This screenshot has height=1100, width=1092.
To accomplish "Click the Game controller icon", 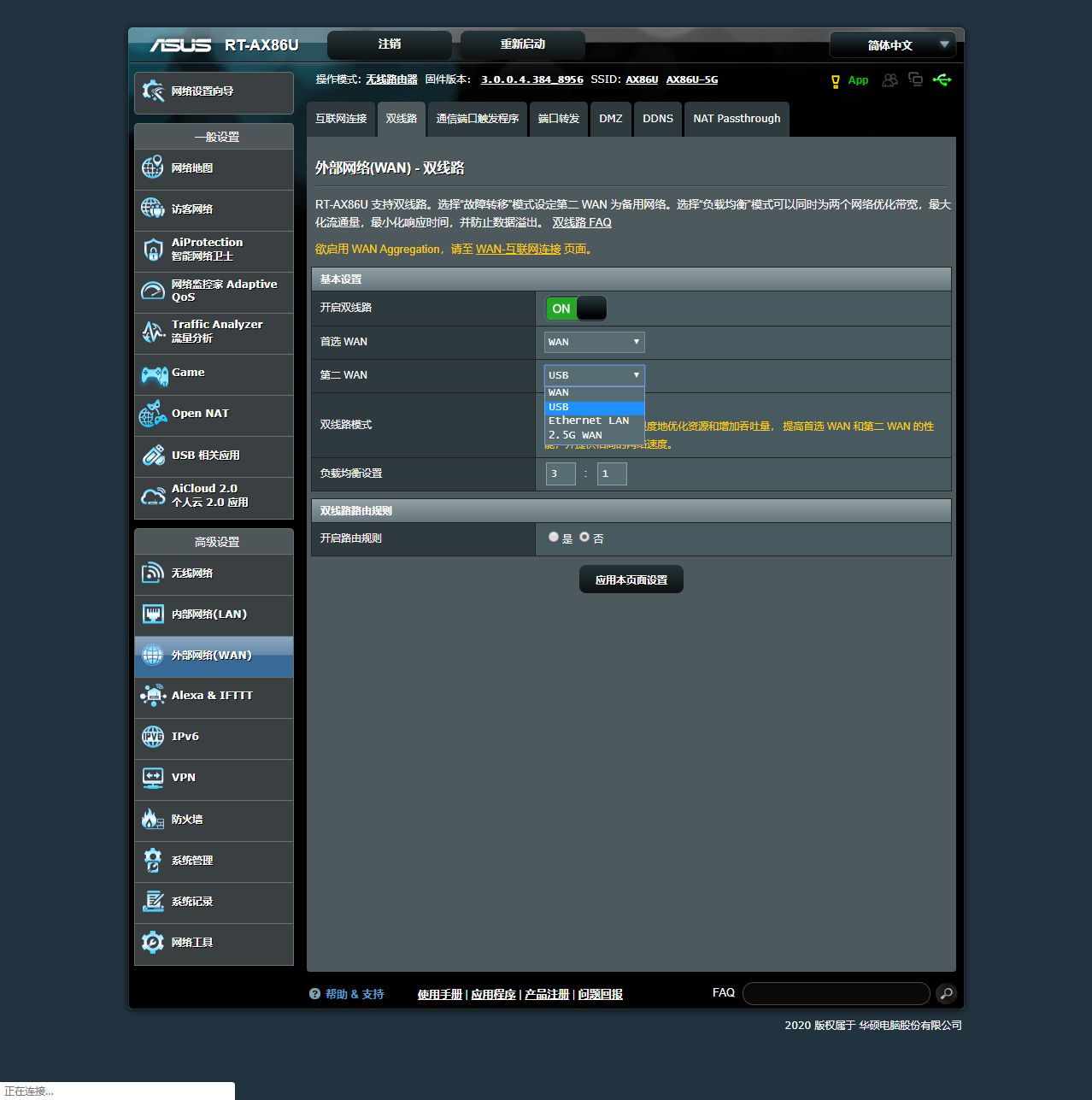I will tap(154, 374).
